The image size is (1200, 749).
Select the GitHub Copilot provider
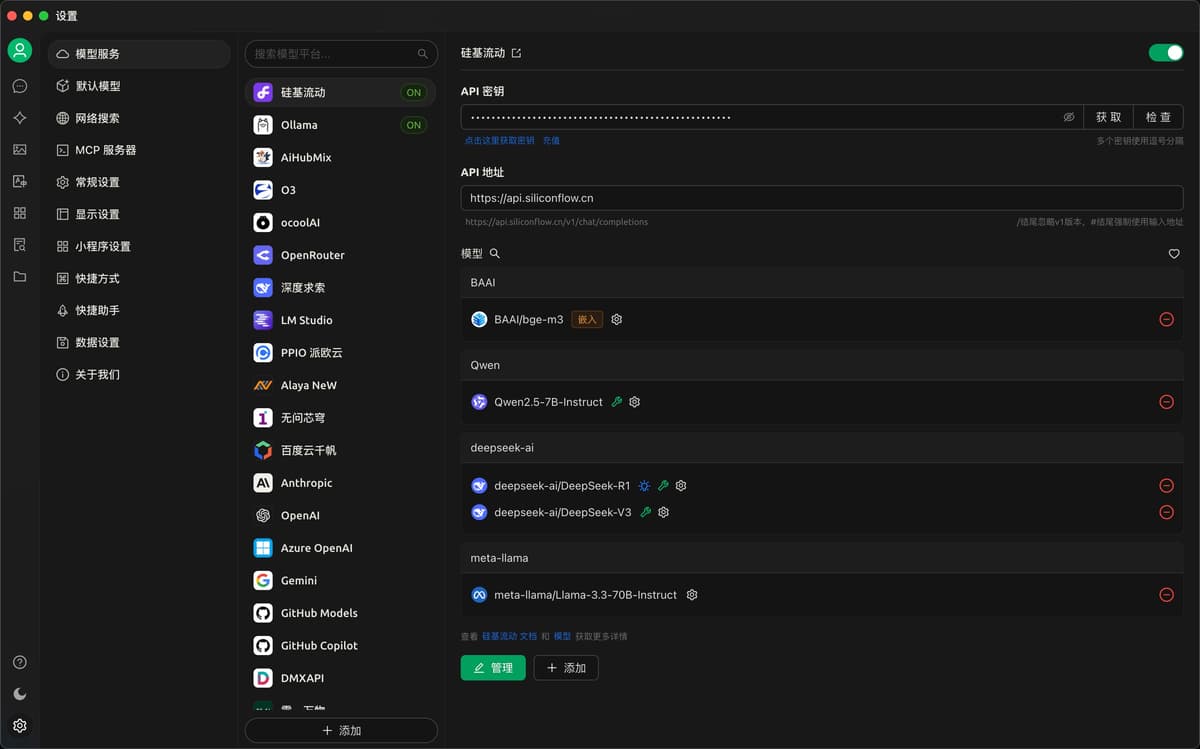click(341, 645)
